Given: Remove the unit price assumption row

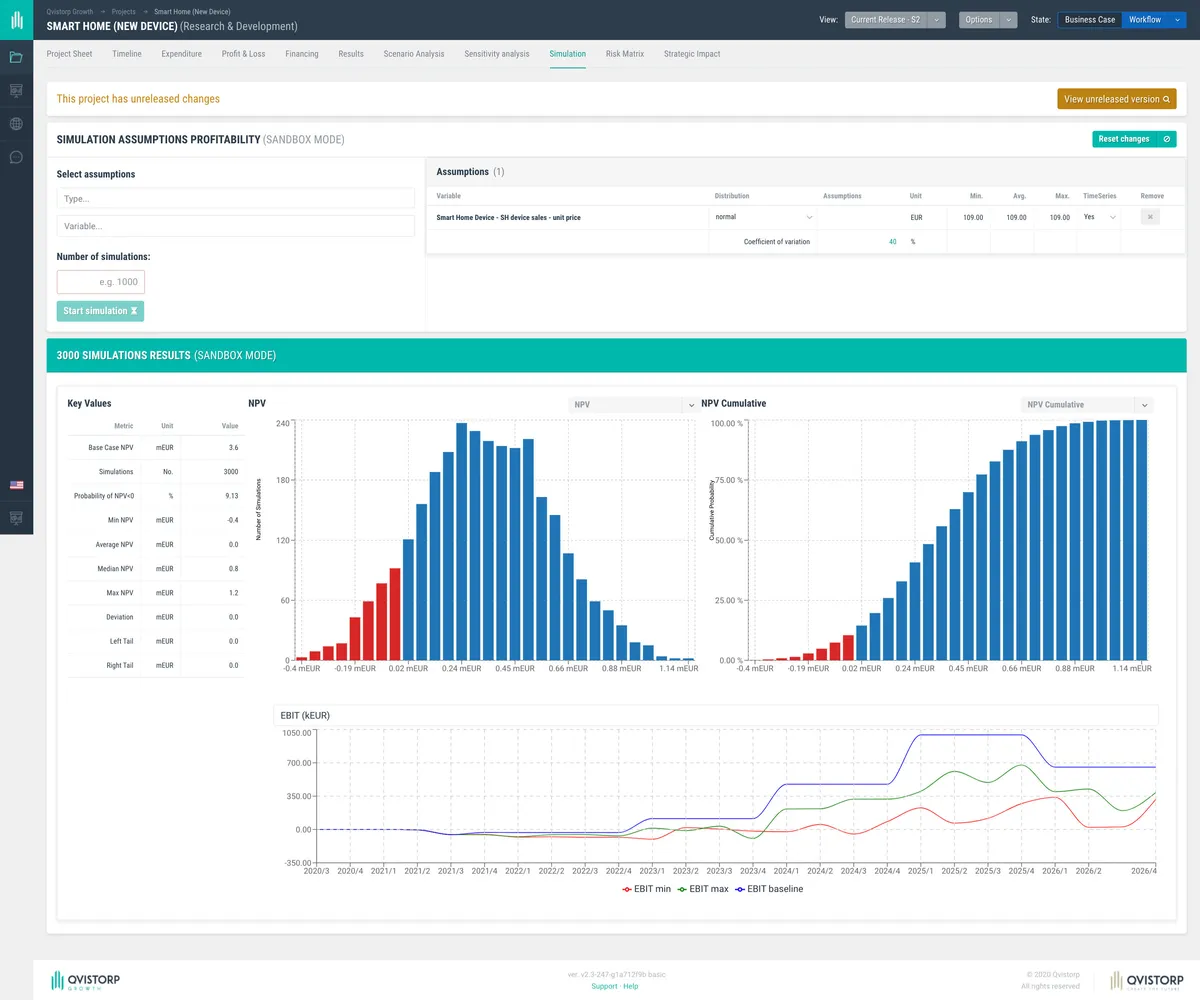Looking at the screenshot, I should click(1150, 217).
